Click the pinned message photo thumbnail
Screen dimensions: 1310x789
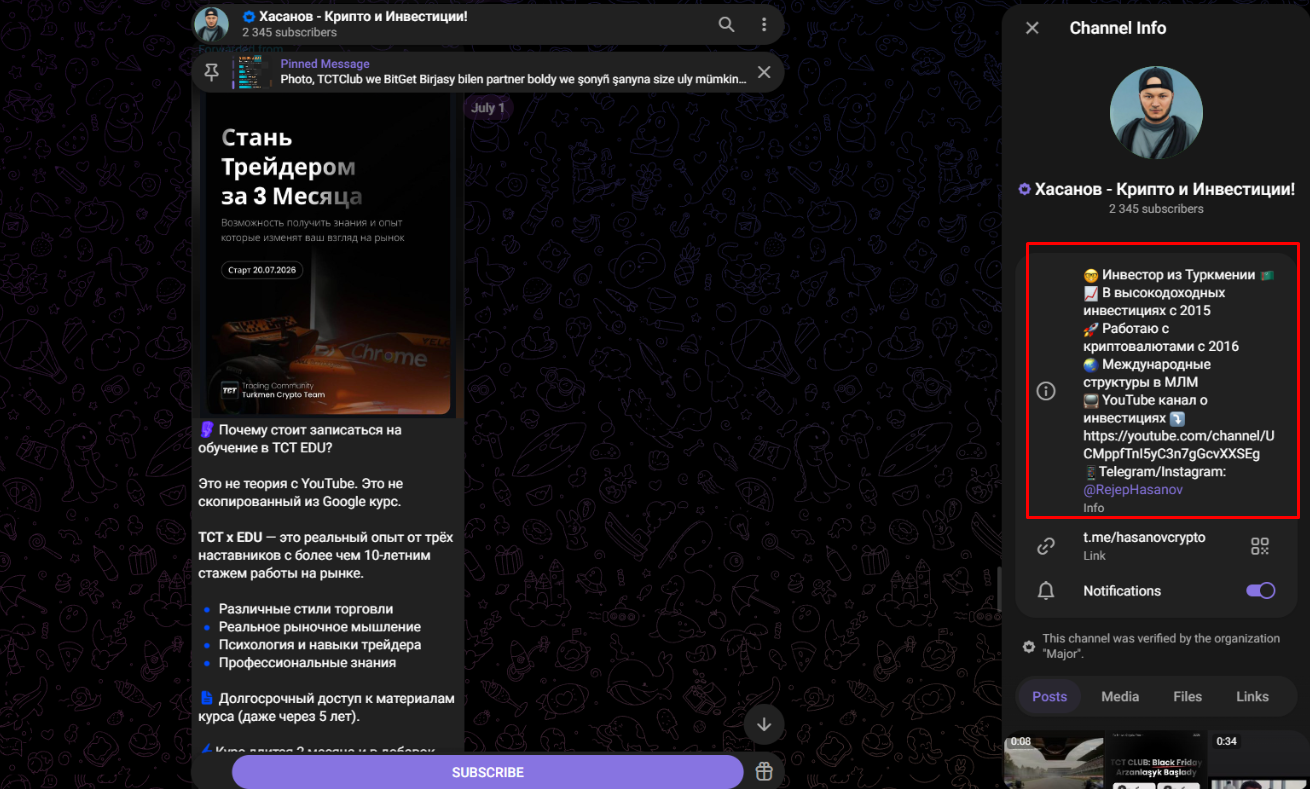click(251, 72)
